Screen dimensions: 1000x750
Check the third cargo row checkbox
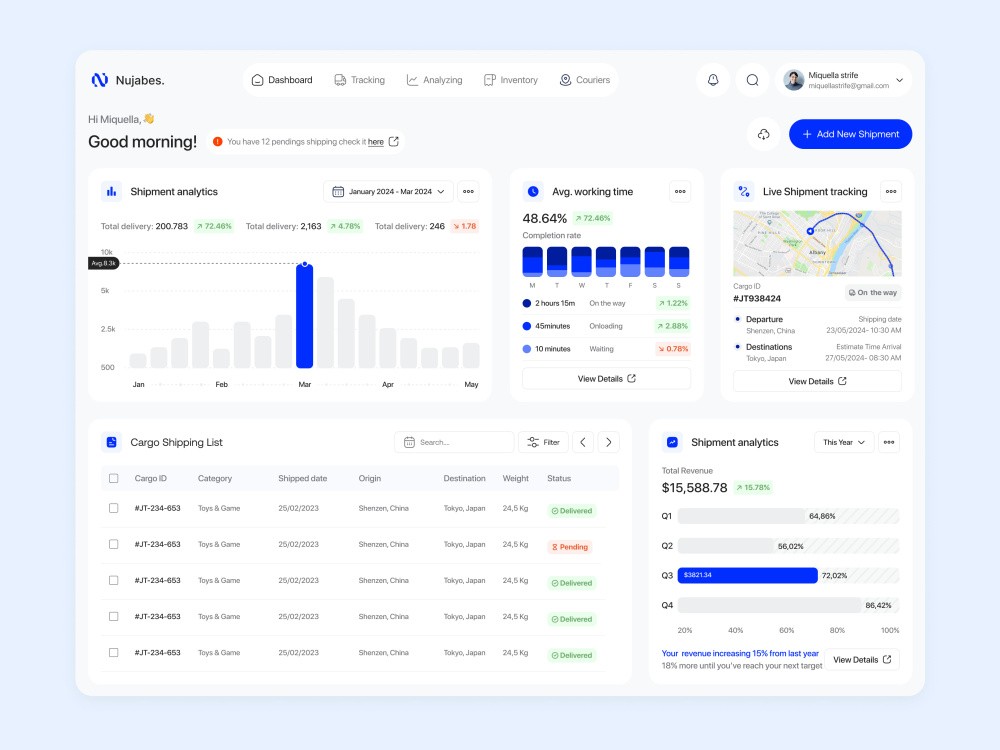click(x=114, y=580)
